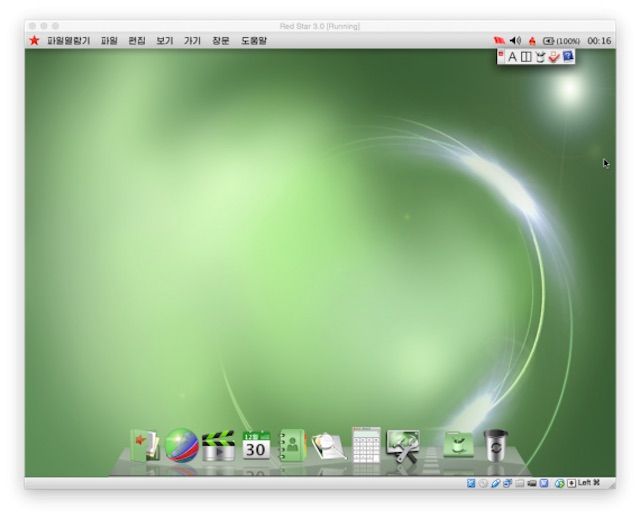The width and height of the screenshot is (640, 518).
Task: Open the trash can in the dock
Action: [x=495, y=445]
